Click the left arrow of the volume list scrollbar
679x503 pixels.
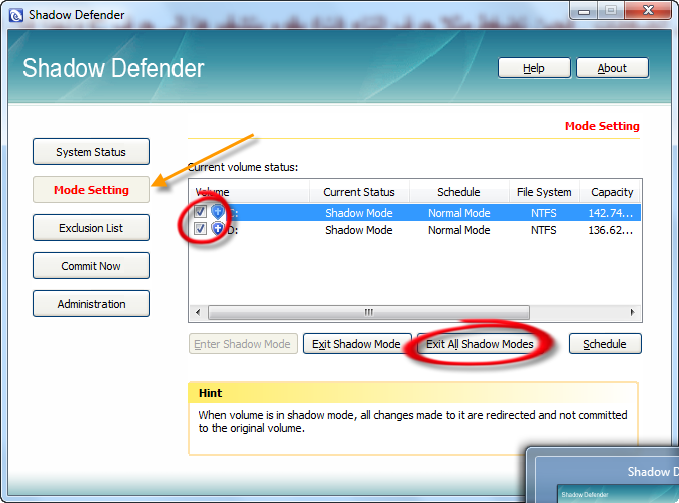click(x=198, y=312)
